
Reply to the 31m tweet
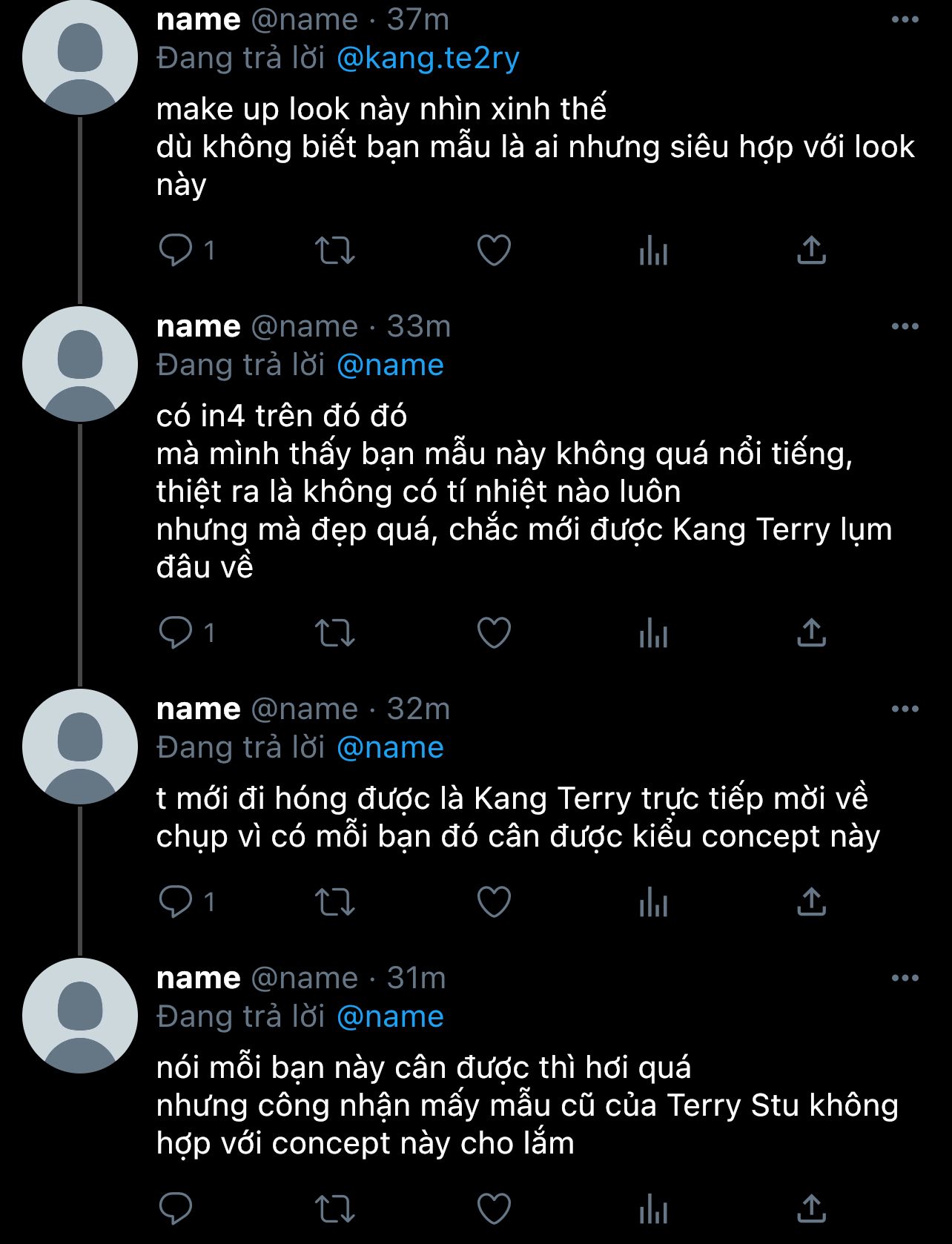pyautogui.click(x=176, y=1209)
